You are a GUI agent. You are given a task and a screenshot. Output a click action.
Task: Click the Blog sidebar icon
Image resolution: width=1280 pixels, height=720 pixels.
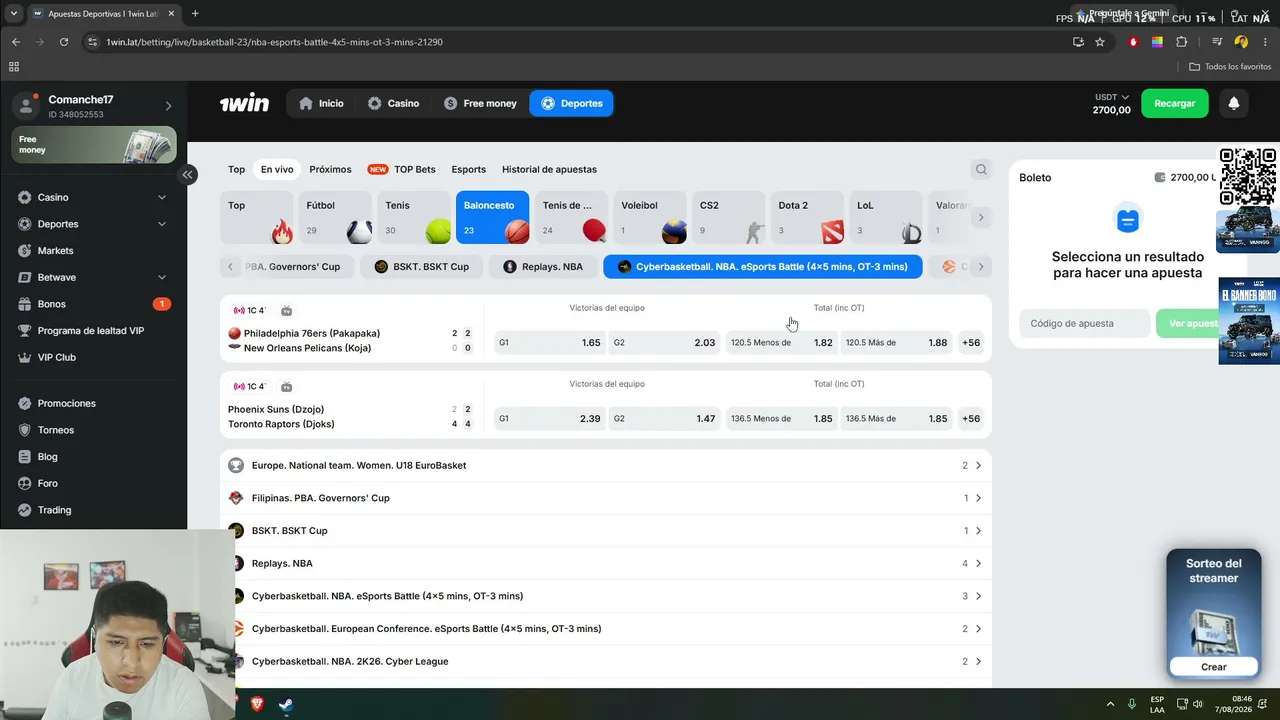click(x=25, y=456)
